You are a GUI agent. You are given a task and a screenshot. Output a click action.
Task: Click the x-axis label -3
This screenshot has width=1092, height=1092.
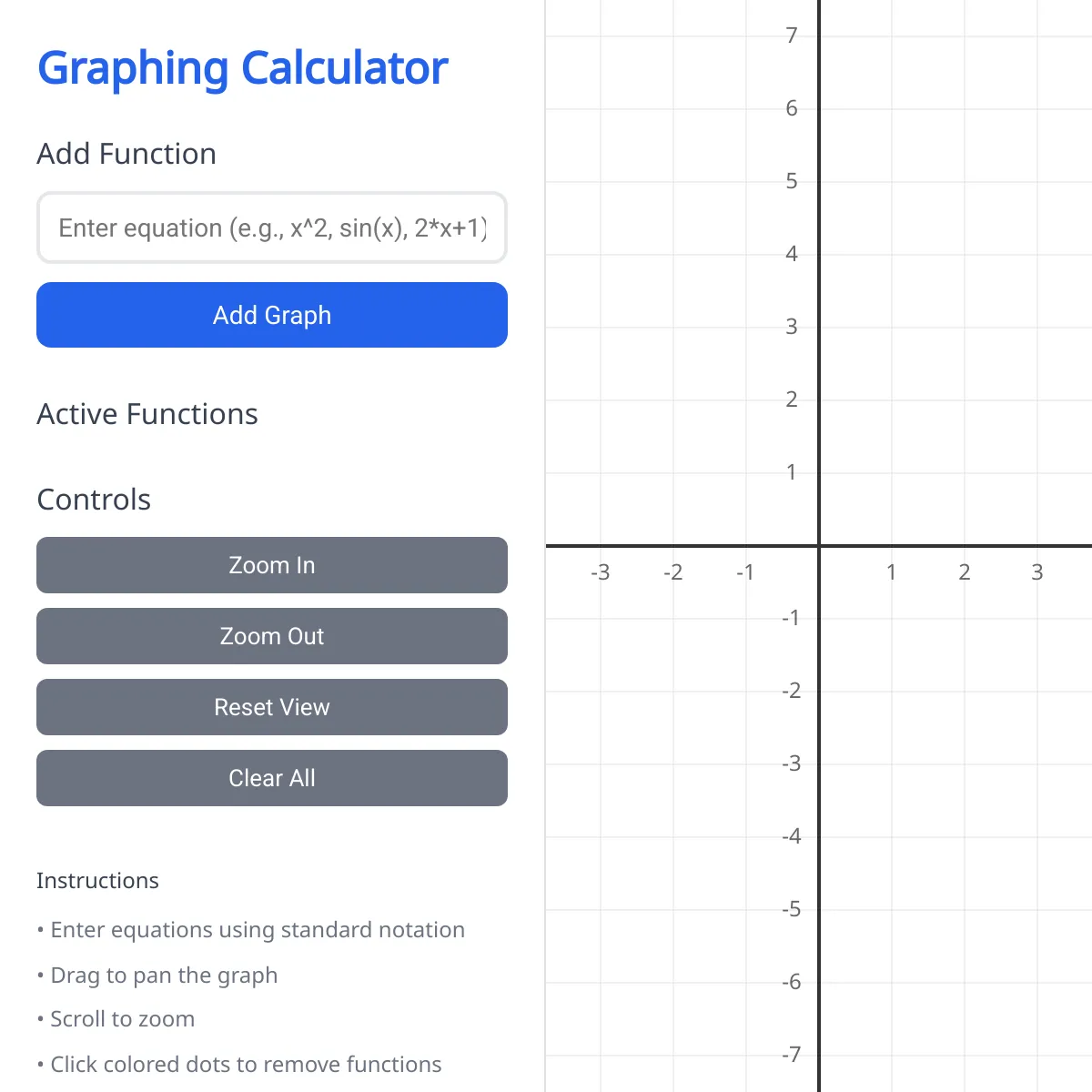click(600, 572)
